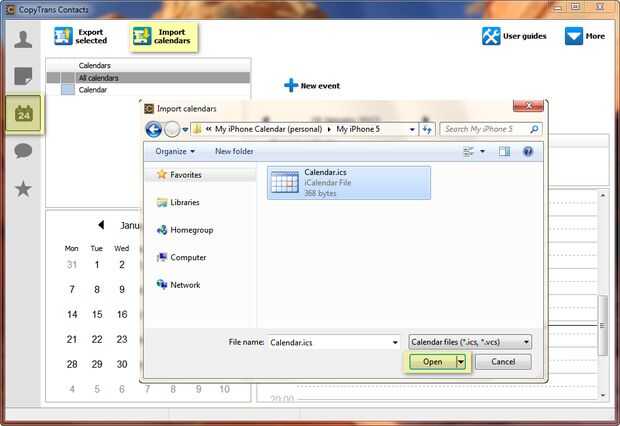This screenshot has width=620, height=426.
Task: Click scroll up arrow of schedule scrollbar
Action: click(x=603, y=195)
